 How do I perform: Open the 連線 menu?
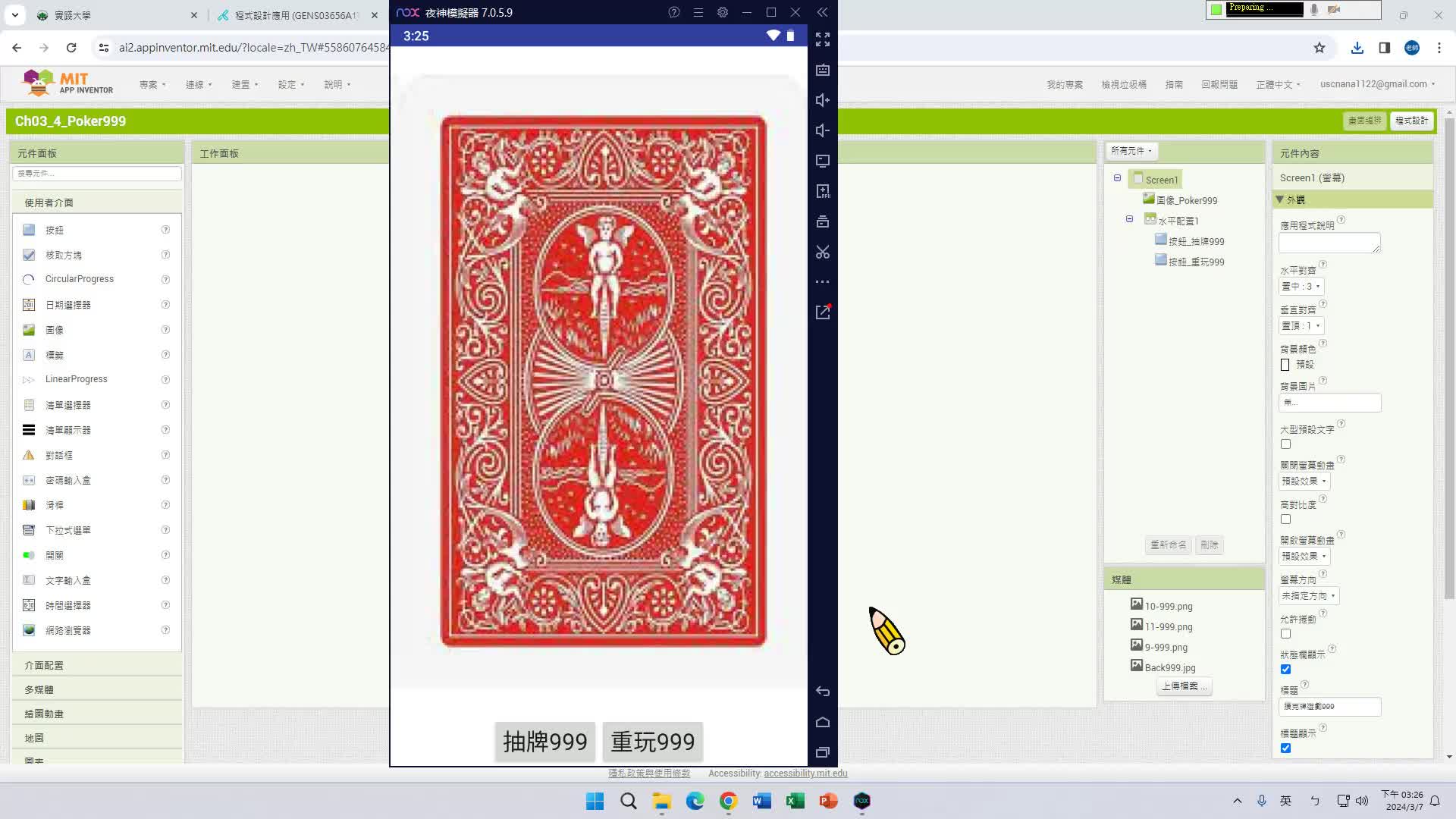click(199, 84)
